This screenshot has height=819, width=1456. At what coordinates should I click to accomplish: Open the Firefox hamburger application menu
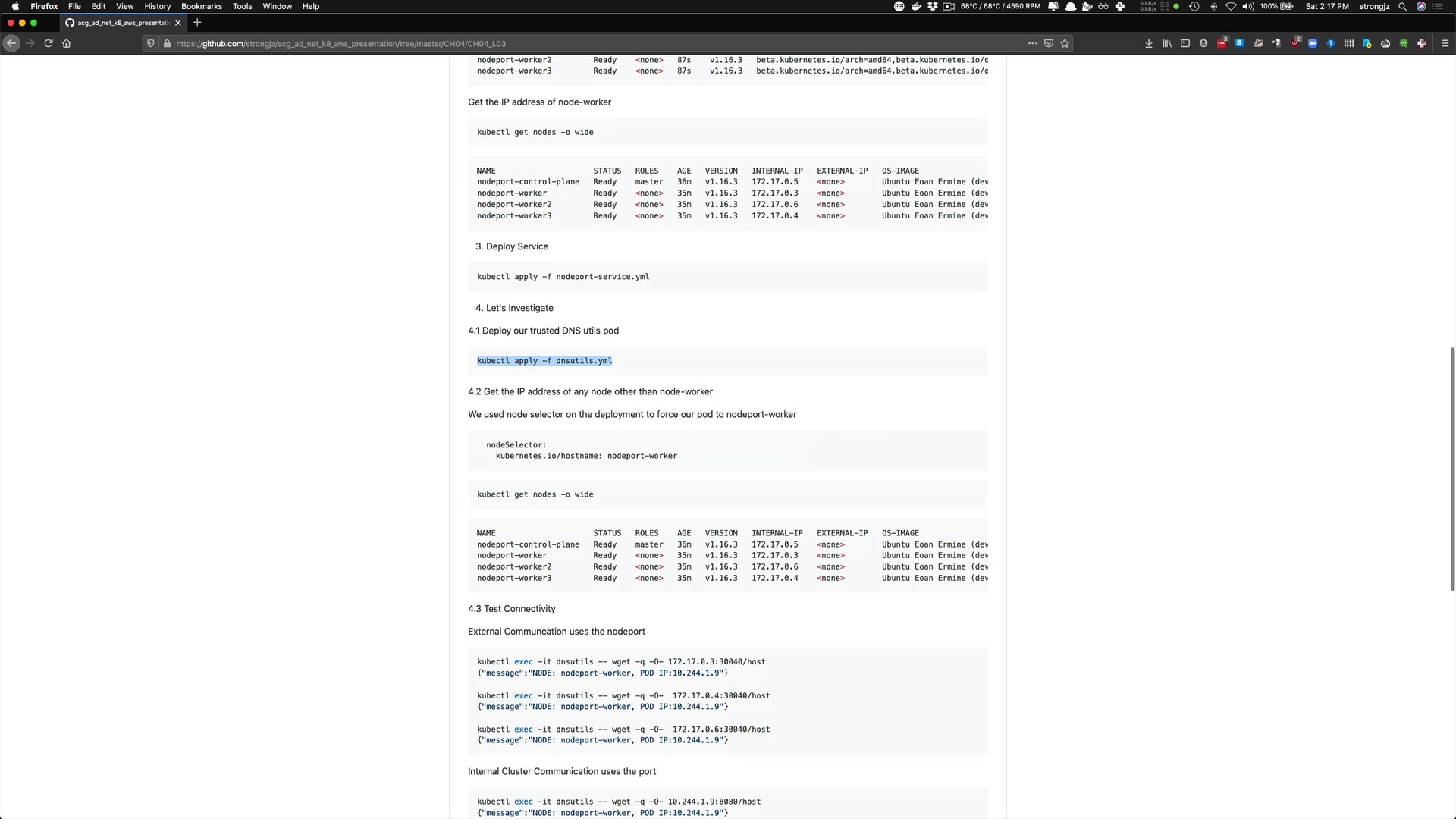click(1445, 44)
